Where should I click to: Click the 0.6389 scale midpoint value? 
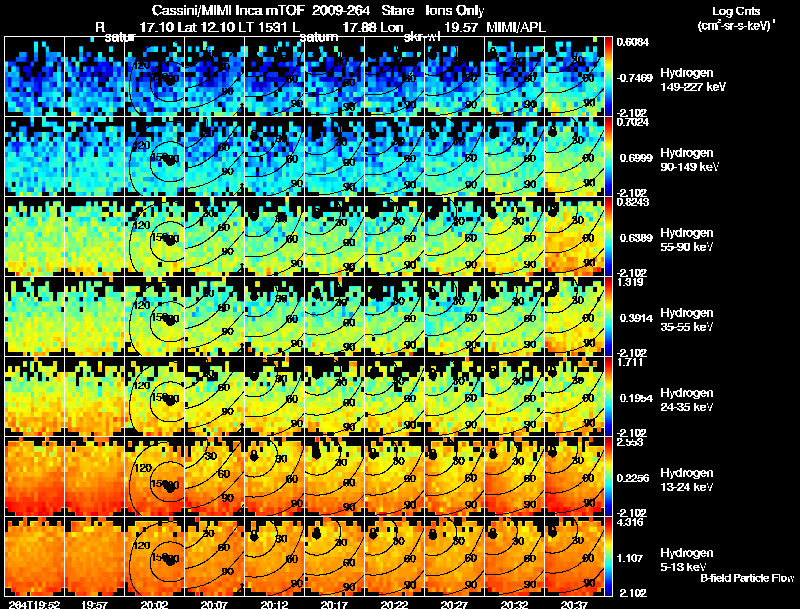click(x=636, y=238)
